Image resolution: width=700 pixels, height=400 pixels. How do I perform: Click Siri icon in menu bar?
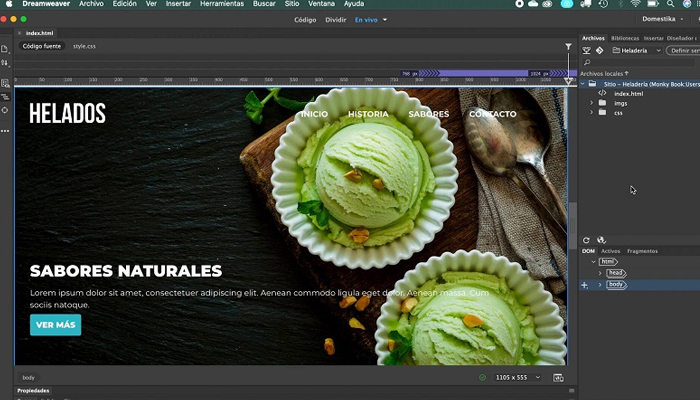coord(687,4)
